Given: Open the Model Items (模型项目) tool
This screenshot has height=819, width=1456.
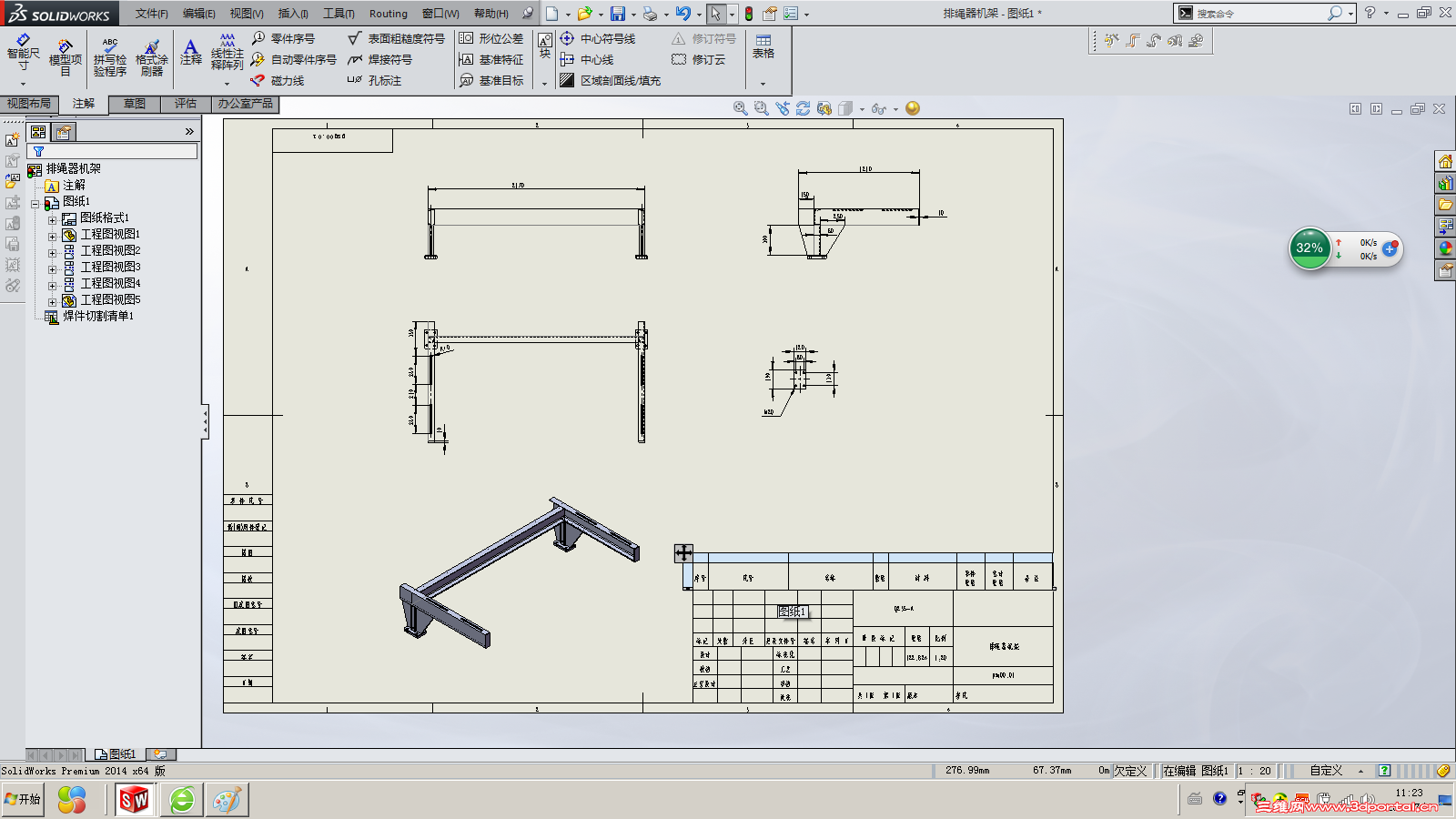Looking at the screenshot, I should [x=66, y=57].
